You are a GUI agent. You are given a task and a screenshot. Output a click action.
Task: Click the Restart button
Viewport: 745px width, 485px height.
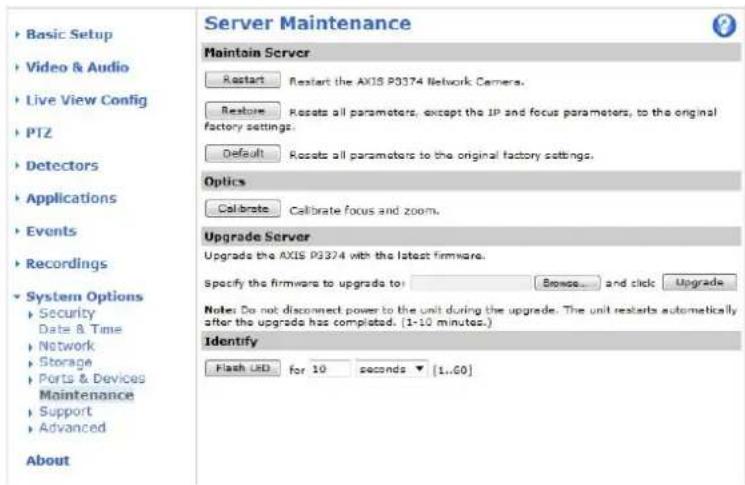click(243, 80)
